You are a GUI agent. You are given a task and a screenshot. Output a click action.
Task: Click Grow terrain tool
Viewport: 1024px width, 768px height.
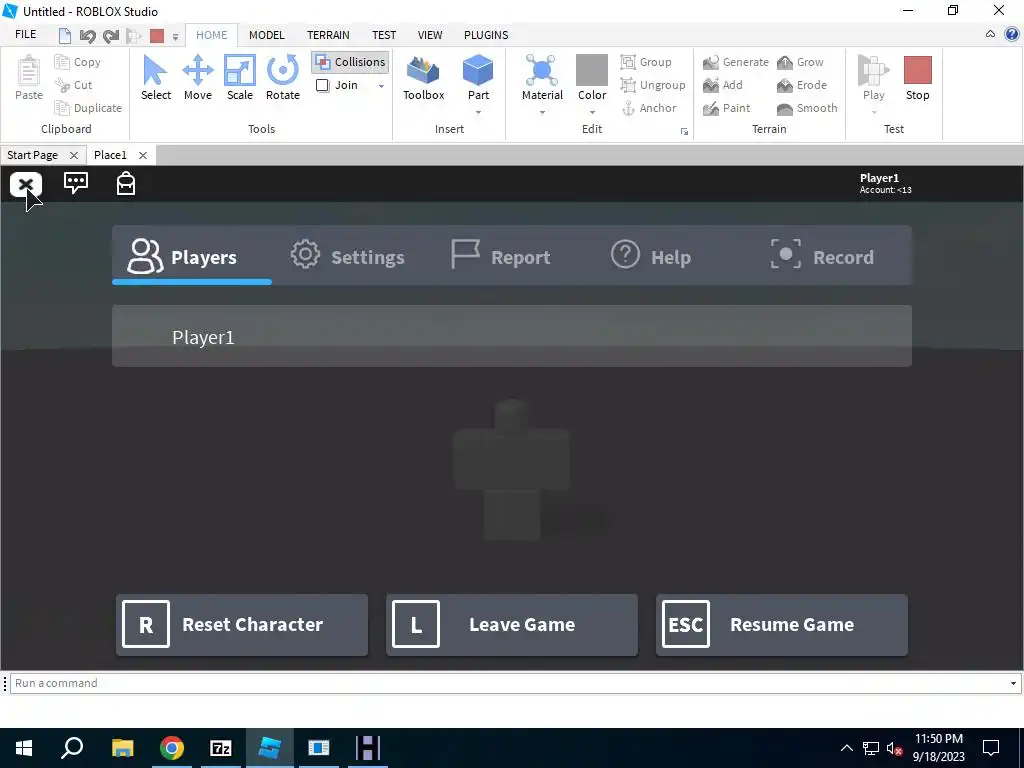click(800, 62)
